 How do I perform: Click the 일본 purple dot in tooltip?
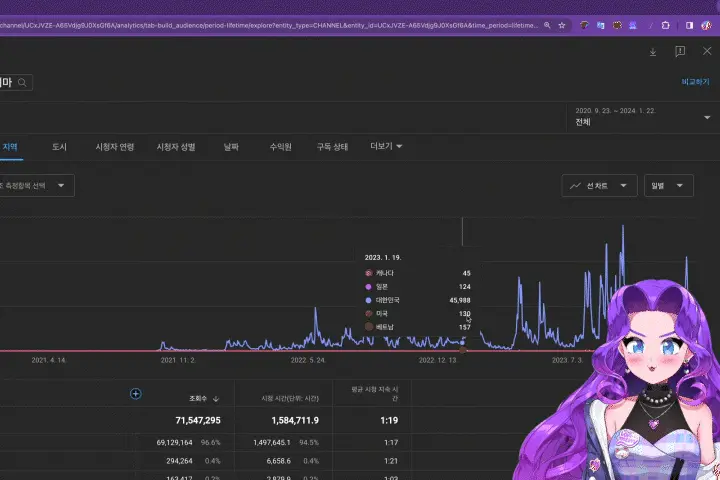(x=368, y=287)
